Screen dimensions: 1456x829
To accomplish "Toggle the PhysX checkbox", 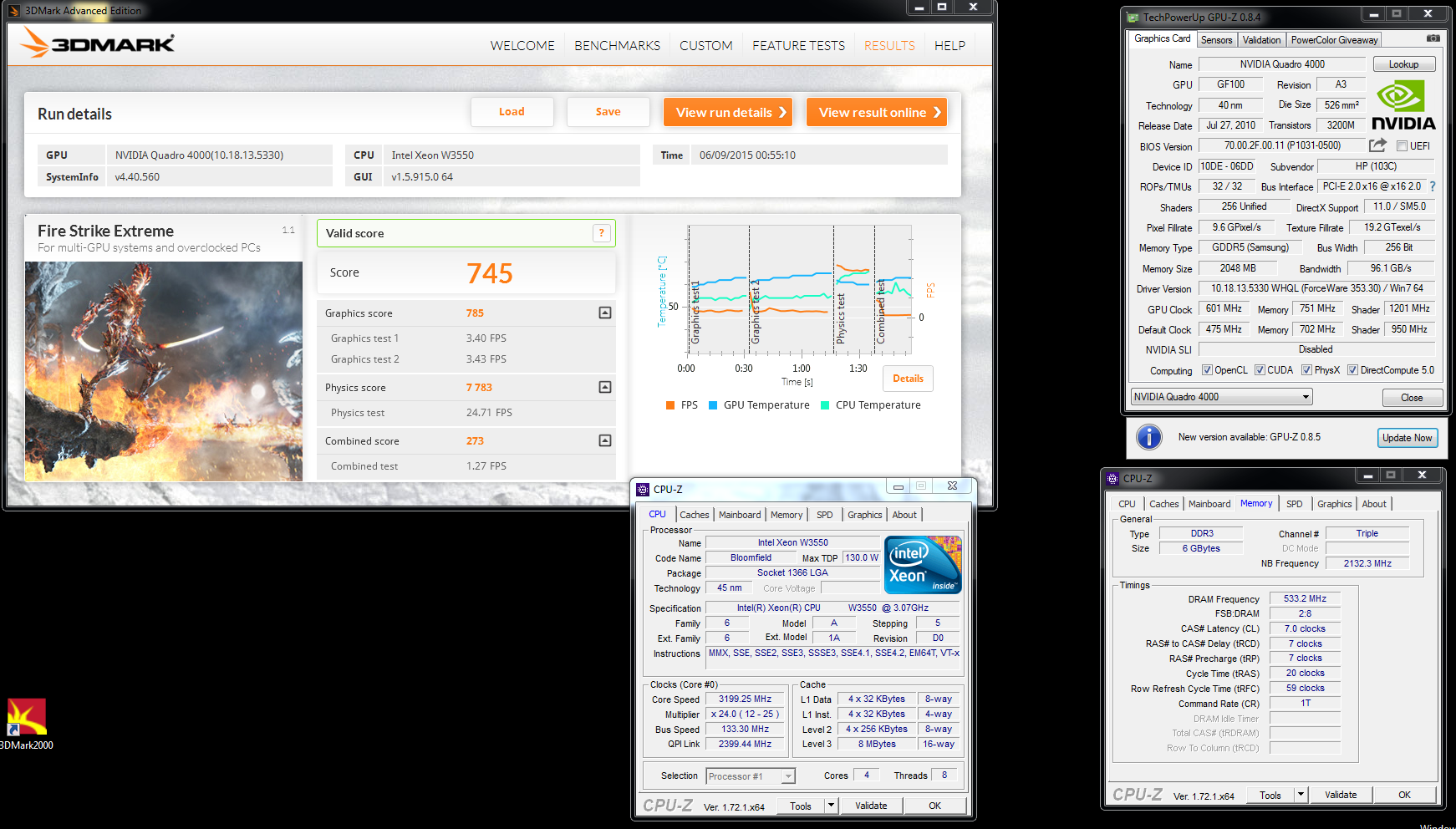I will [1306, 370].
